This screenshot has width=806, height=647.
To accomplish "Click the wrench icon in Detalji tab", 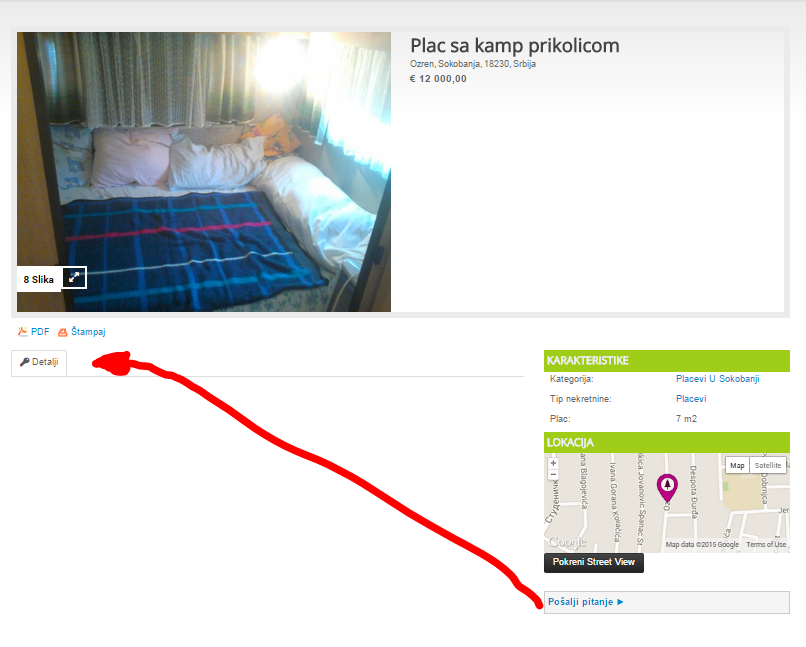I will [24, 362].
